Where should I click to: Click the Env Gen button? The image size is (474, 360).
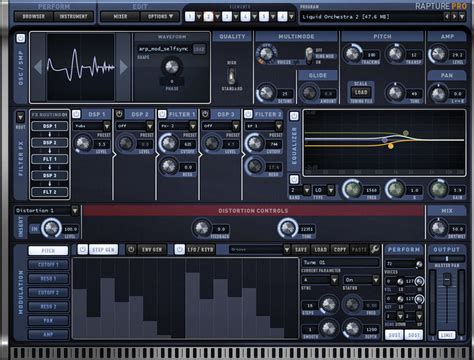pyautogui.click(x=152, y=250)
